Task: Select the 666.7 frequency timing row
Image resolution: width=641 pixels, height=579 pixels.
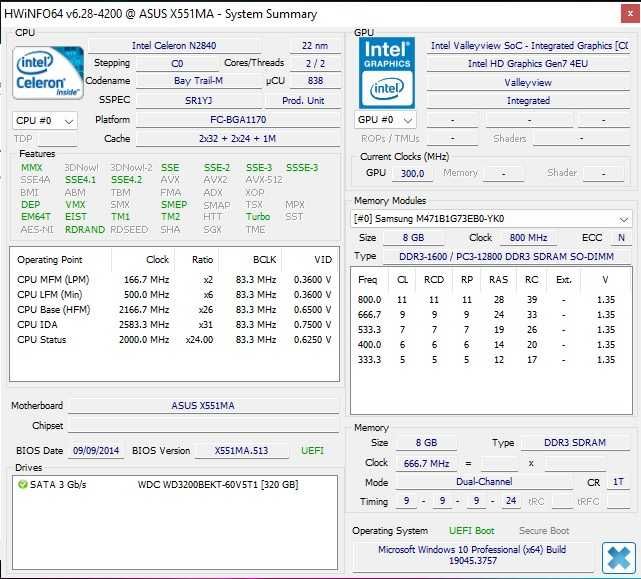Action: tap(490, 315)
